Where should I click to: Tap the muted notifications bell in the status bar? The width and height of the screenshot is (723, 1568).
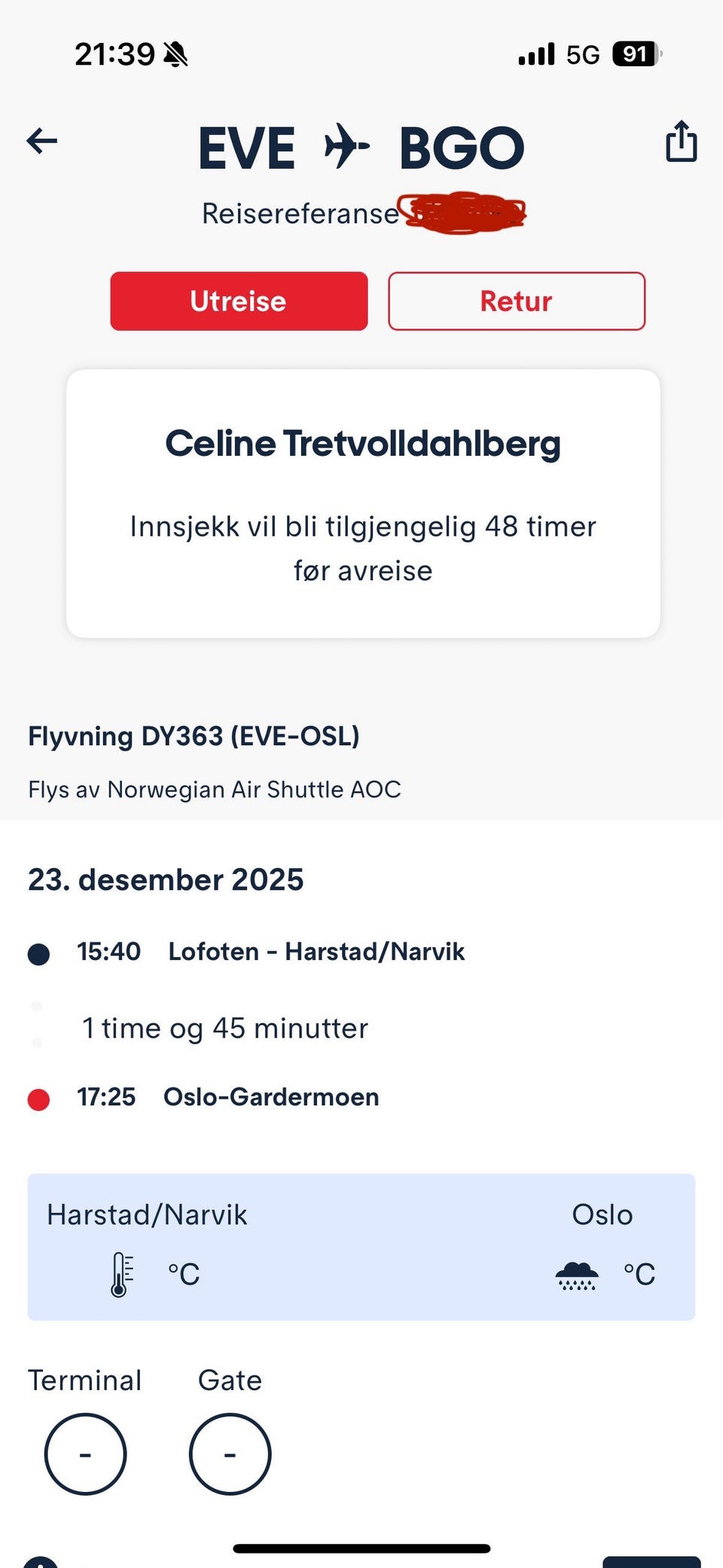174,53
